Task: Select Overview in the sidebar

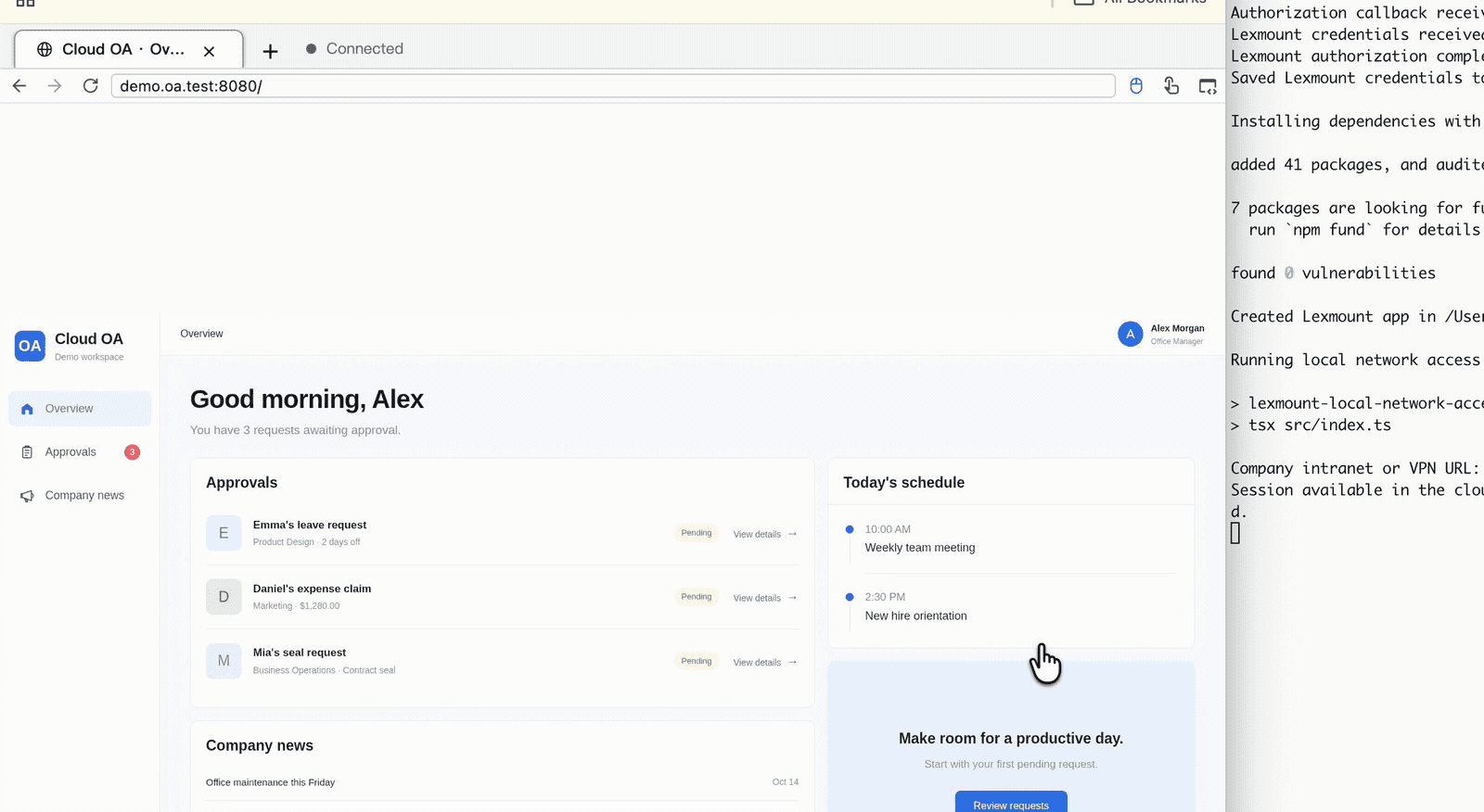Action: (80, 409)
